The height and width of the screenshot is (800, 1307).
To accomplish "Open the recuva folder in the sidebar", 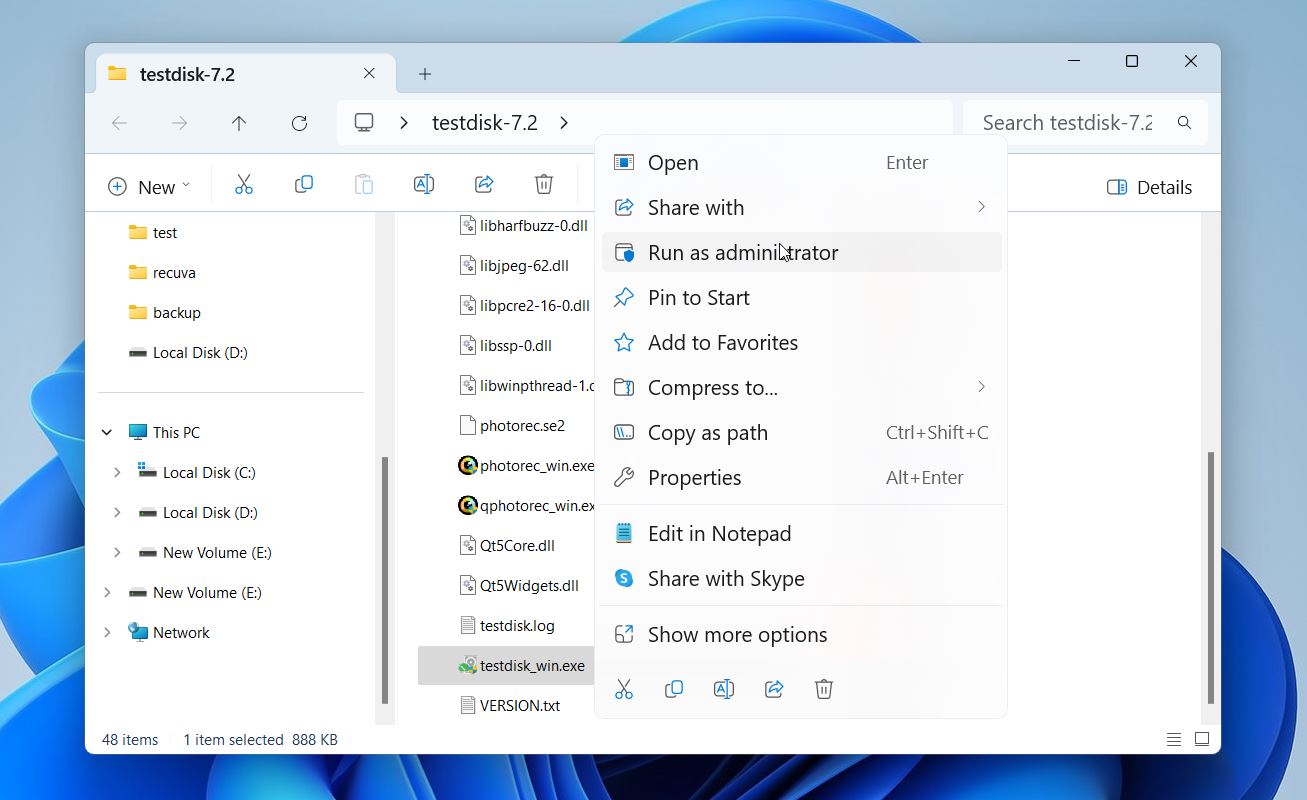I will 174,273.
